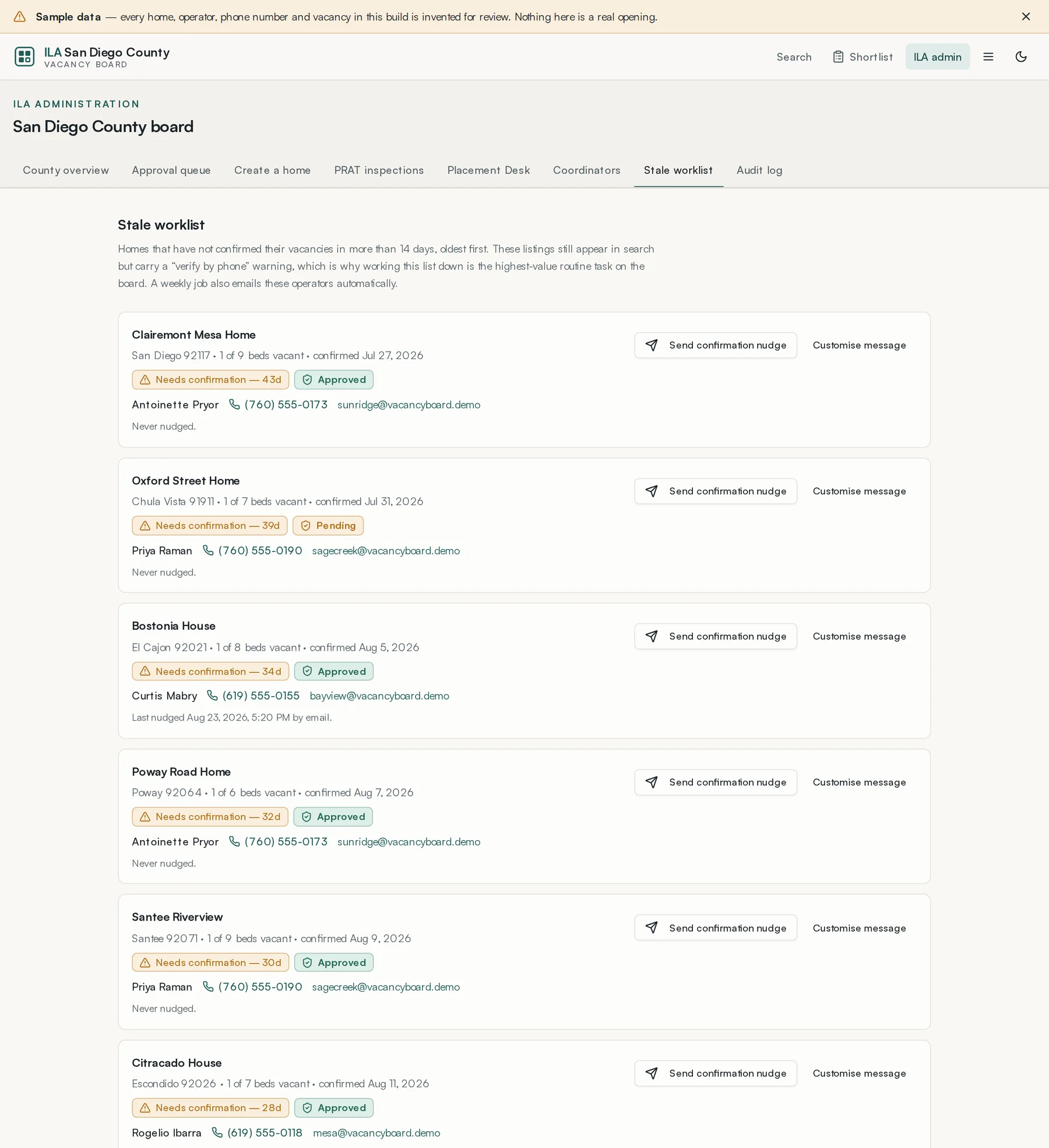Customise message for Clairemont Mesa Home
Viewport: 1049px width, 1148px height.
click(859, 345)
